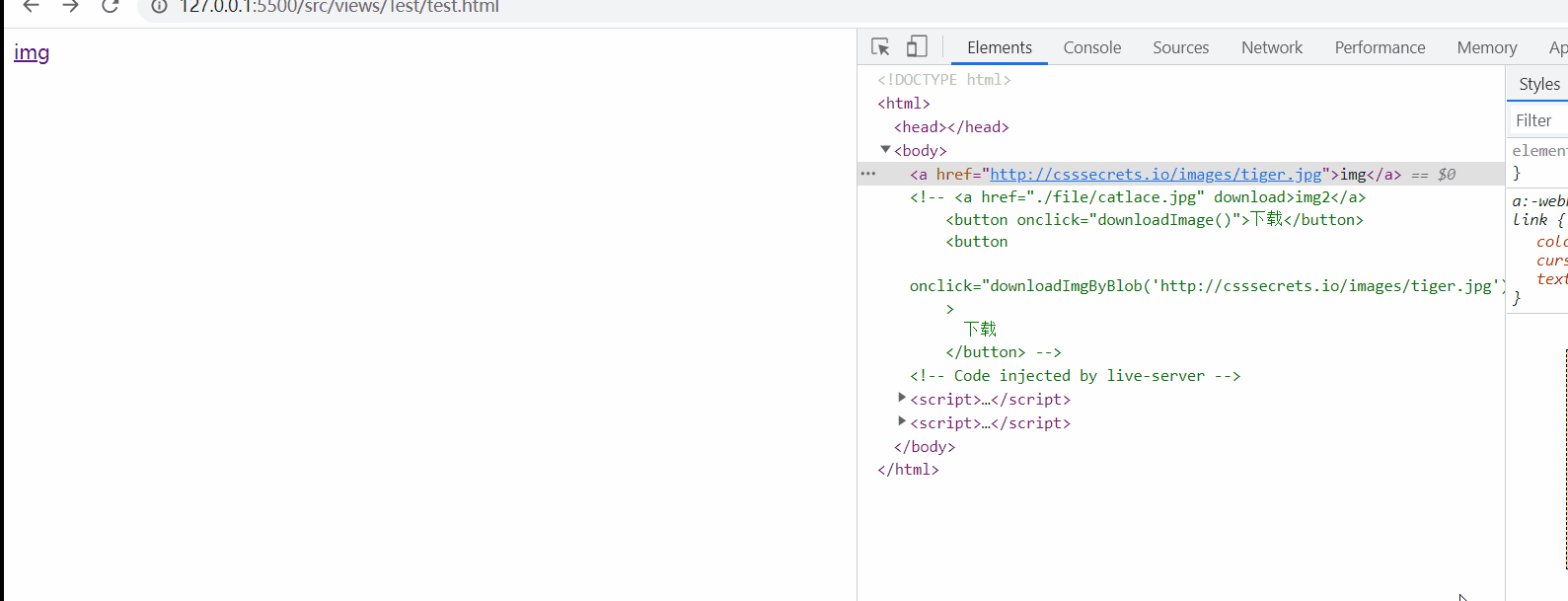This screenshot has height=601, width=1568.
Task: Switch to the Elements tab
Action: coord(1000,47)
